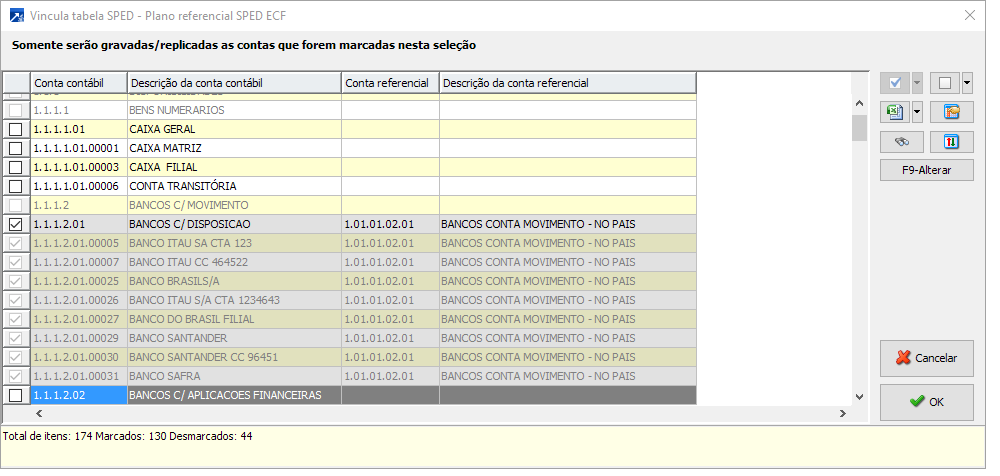Select account cell 1.1.1.2.01.00029
The width and height of the screenshot is (1000, 476).
(x=78, y=338)
